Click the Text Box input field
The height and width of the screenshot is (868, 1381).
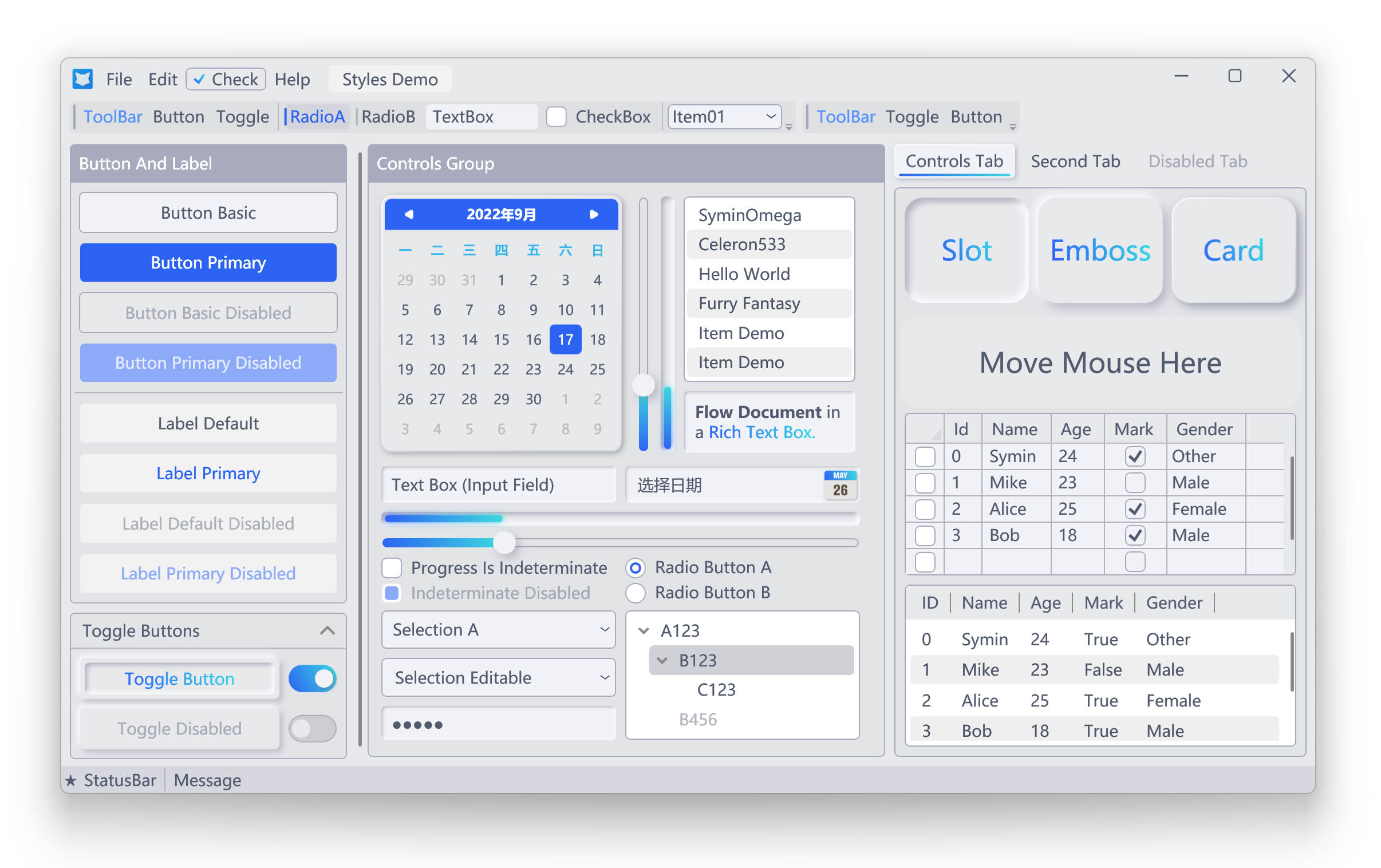498,485
